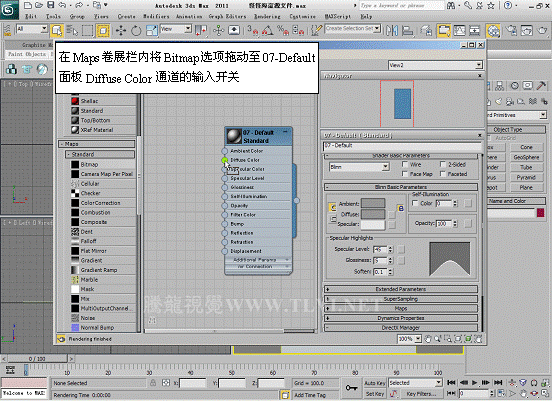The image size is (552, 401).
Task: Open the Modifiers menu
Action: point(156,16)
